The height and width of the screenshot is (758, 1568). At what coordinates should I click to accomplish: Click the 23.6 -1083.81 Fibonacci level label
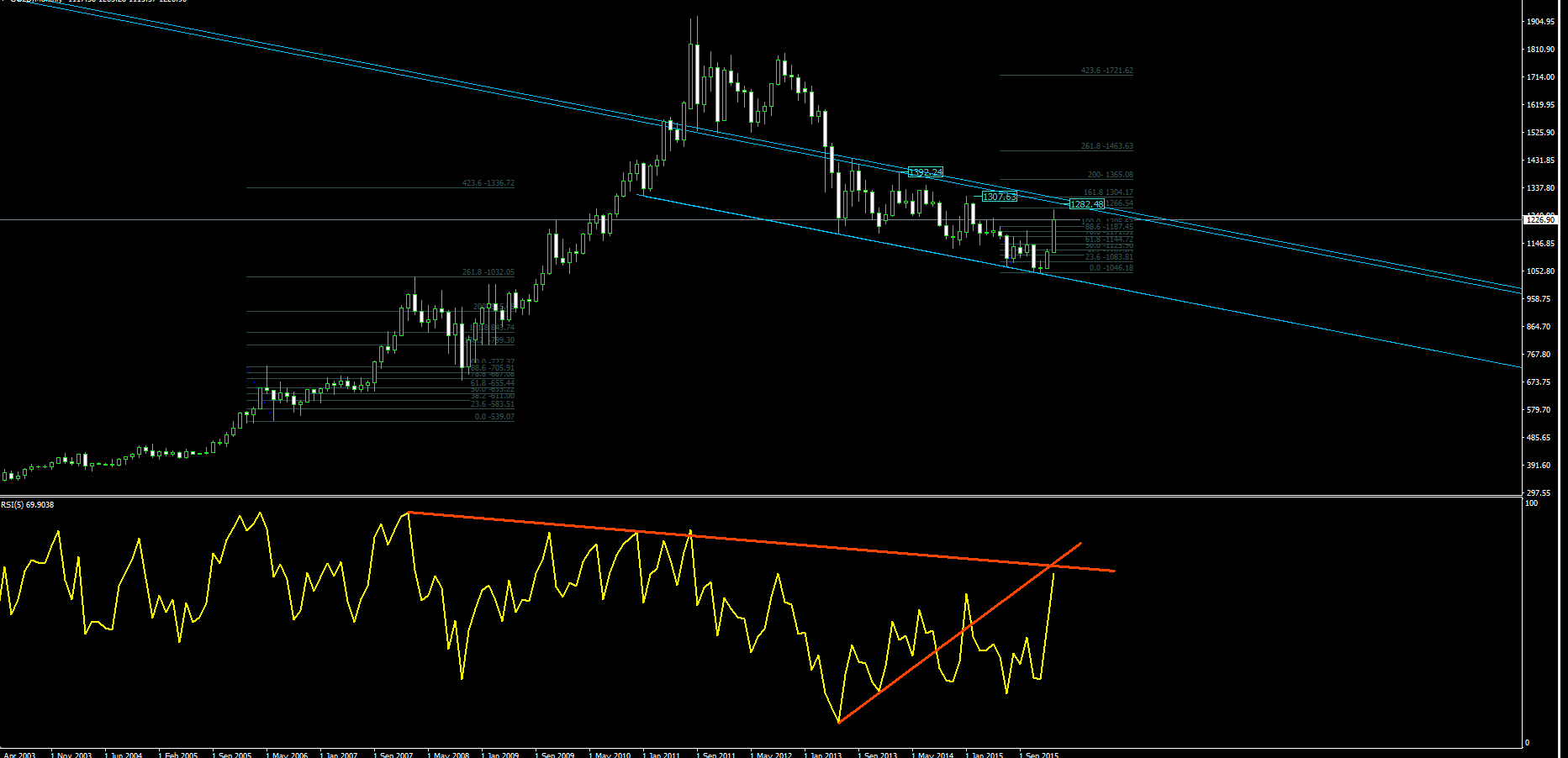click(1109, 257)
